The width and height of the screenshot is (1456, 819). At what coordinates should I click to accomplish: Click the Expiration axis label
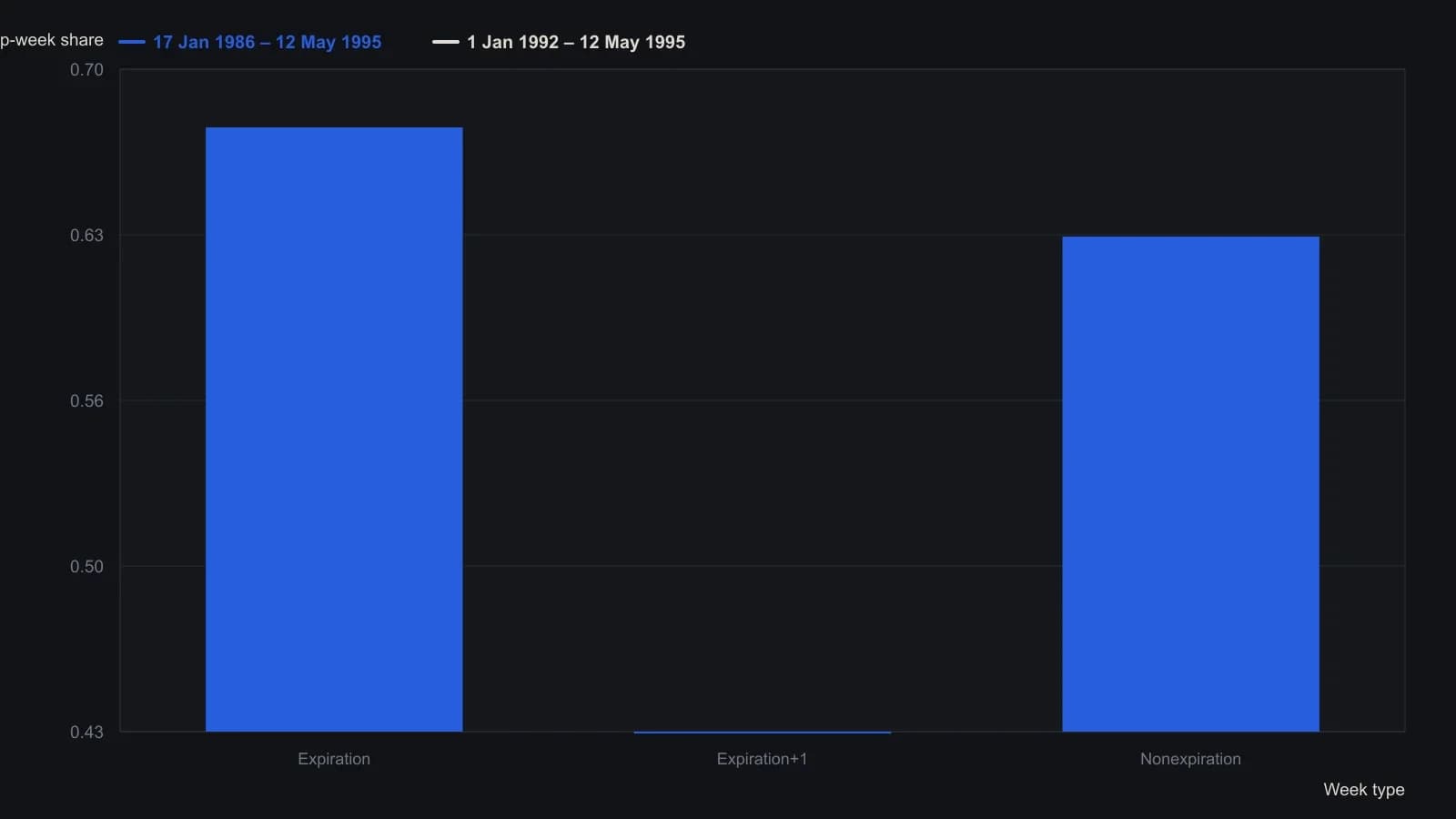pos(334,759)
